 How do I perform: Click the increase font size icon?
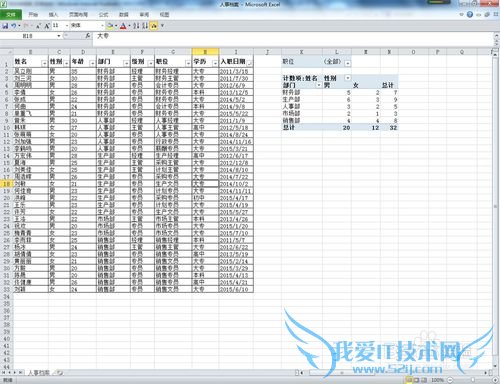47,26
